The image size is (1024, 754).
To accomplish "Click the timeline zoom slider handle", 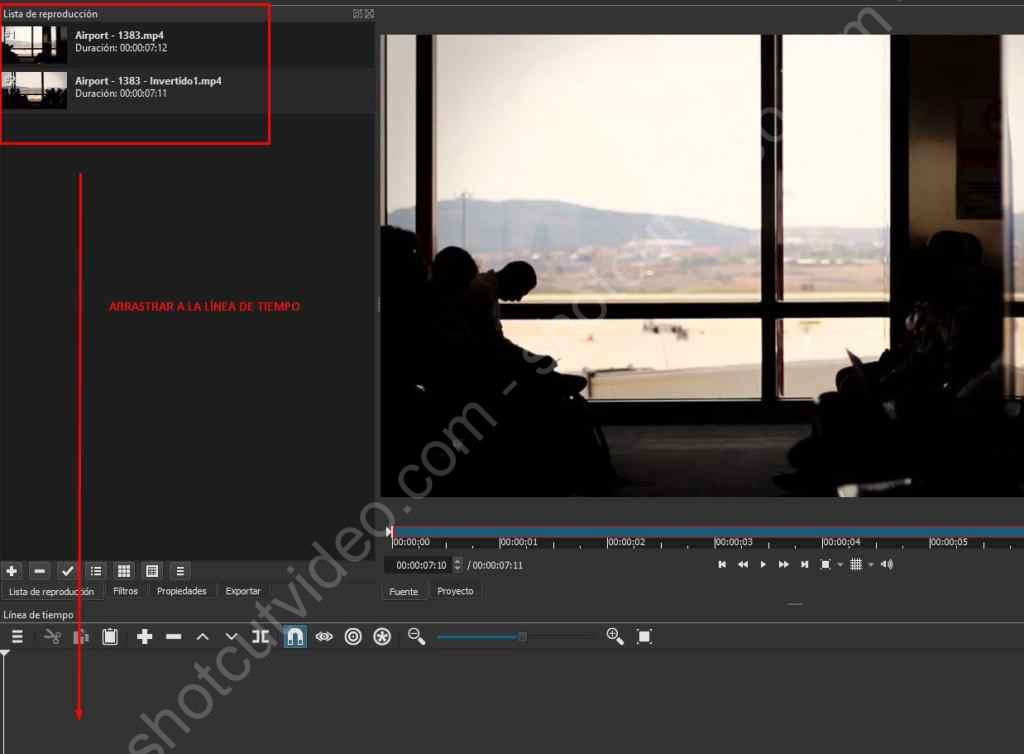I will 522,636.
